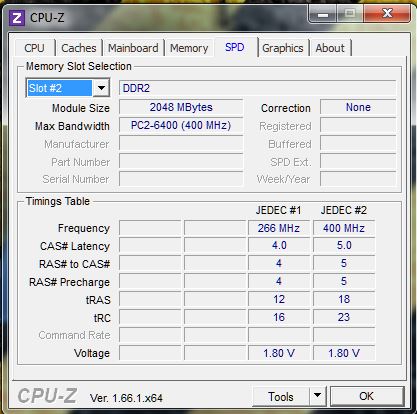The image size is (417, 414).
Task: Click the Max Bandwidth label
Action: 72,126
